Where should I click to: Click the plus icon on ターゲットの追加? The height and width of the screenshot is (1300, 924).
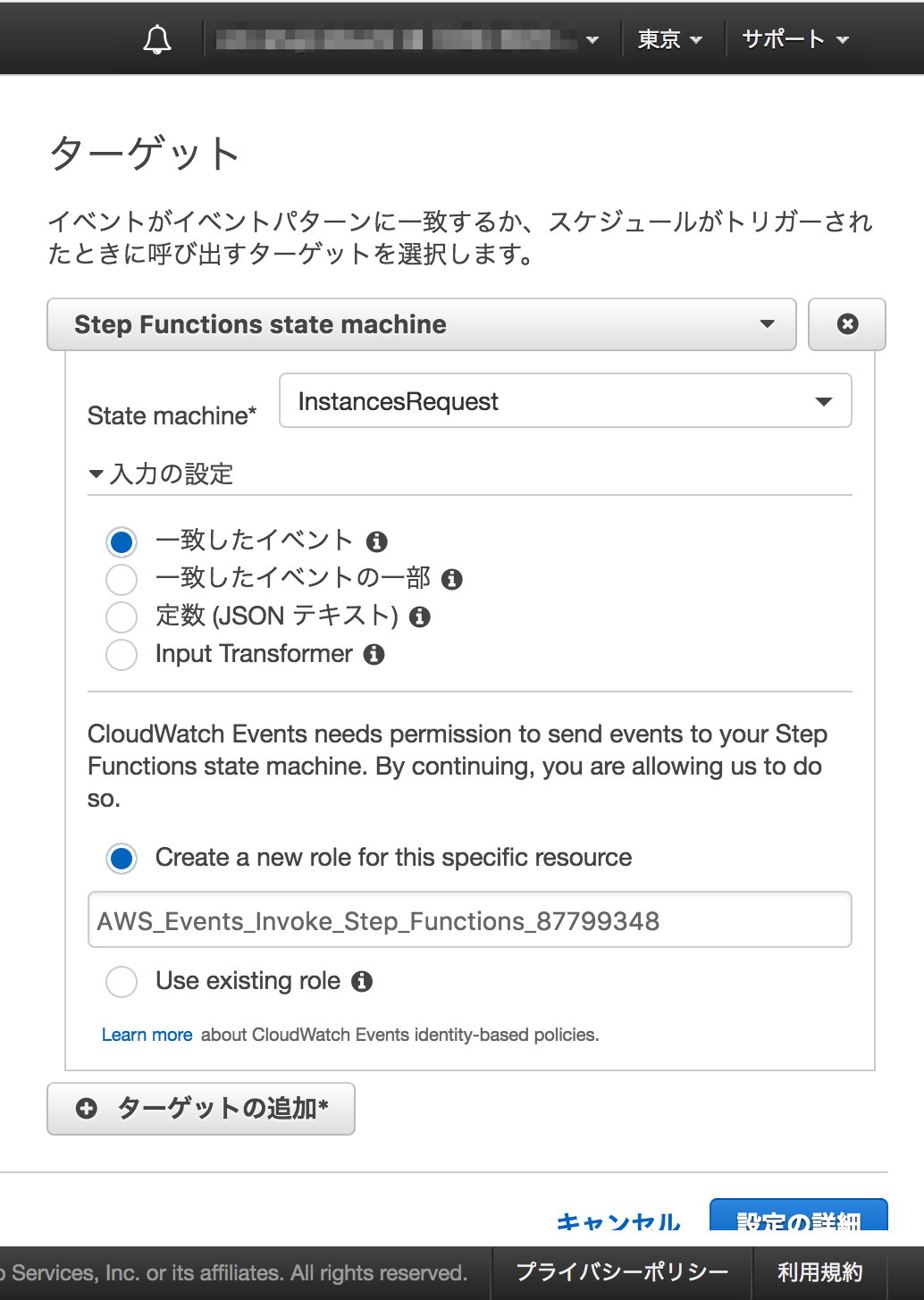(86, 1108)
